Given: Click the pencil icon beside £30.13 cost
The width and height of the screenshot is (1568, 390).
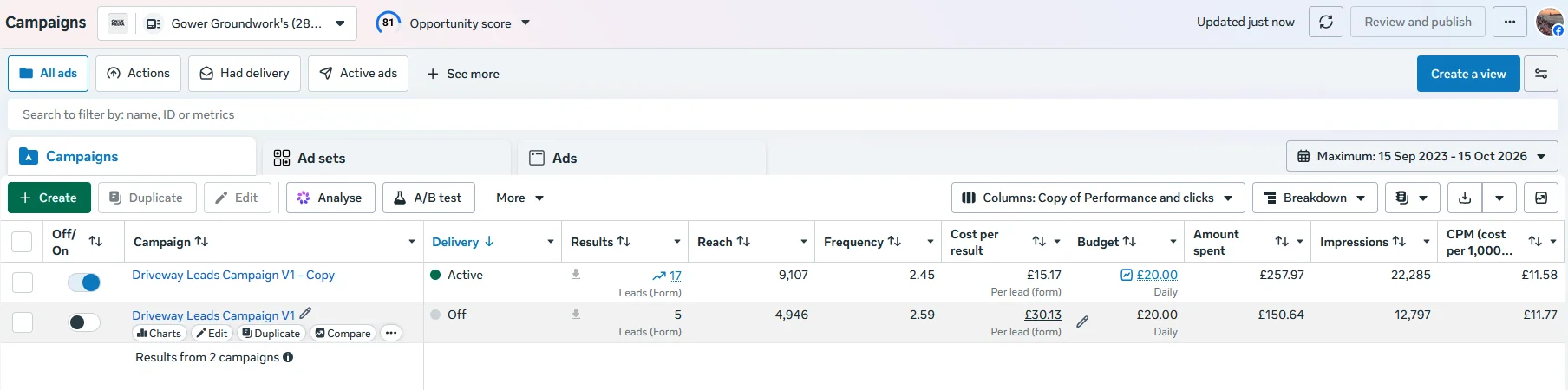Looking at the screenshot, I should (x=1082, y=322).
